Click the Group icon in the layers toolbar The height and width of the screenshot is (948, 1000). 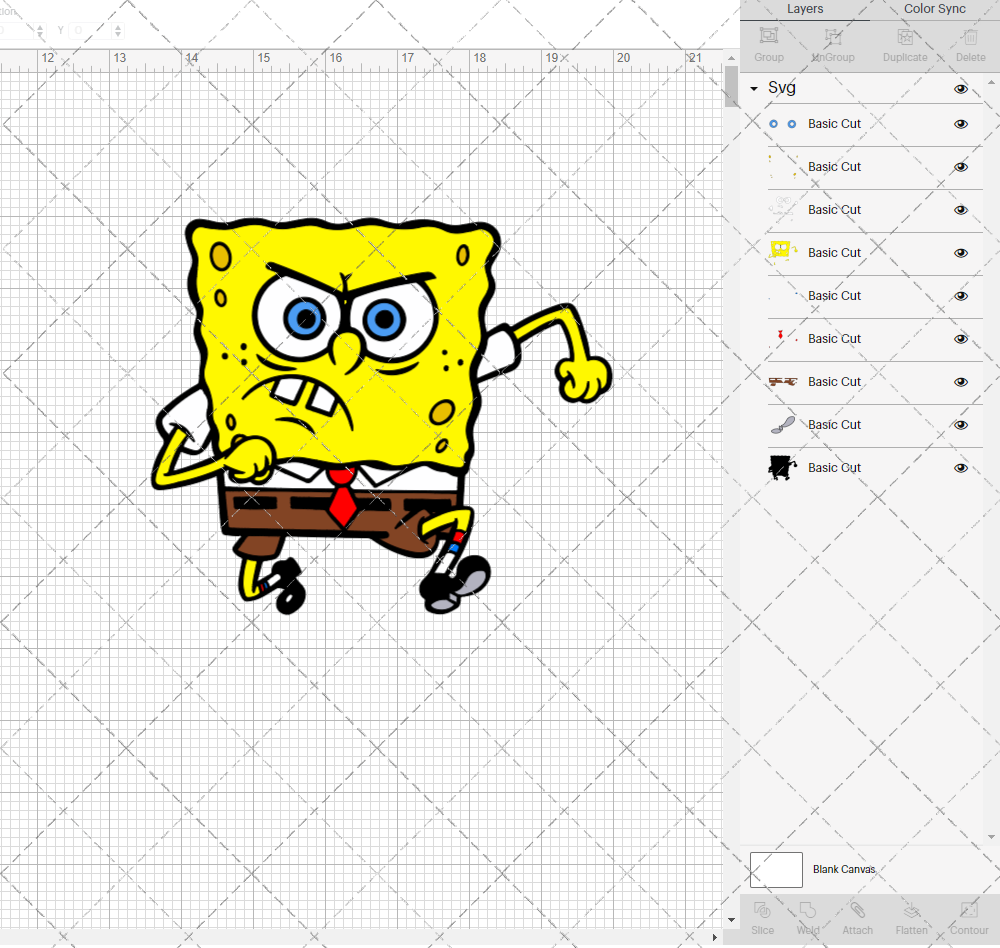pos(768,36)
